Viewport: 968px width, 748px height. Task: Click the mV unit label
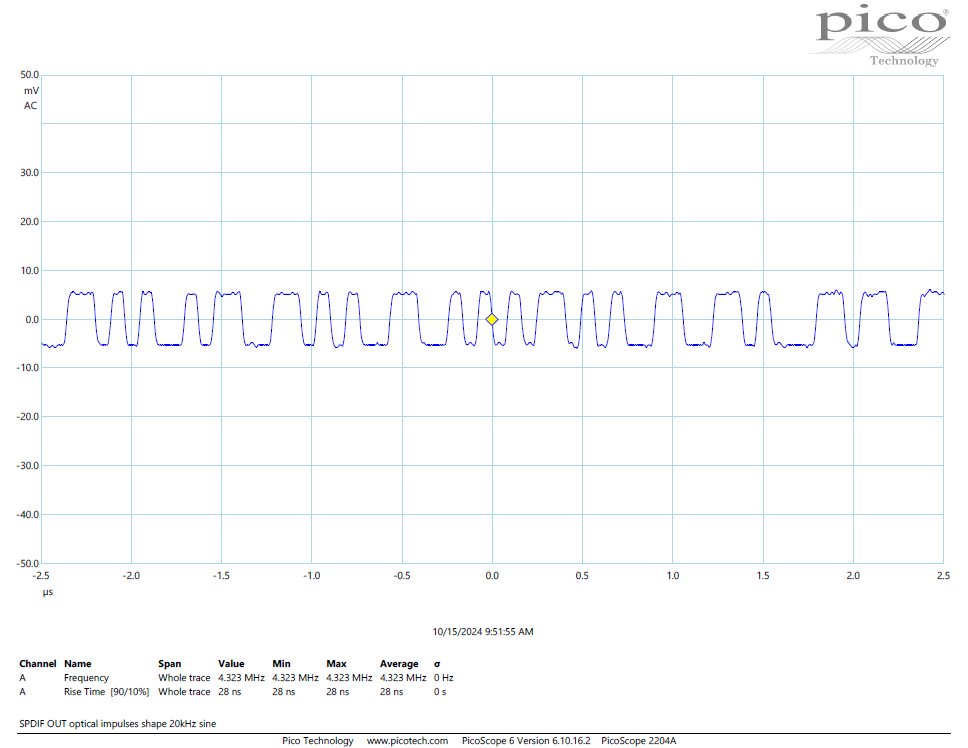pyautogui.click(x=31, y=91)
